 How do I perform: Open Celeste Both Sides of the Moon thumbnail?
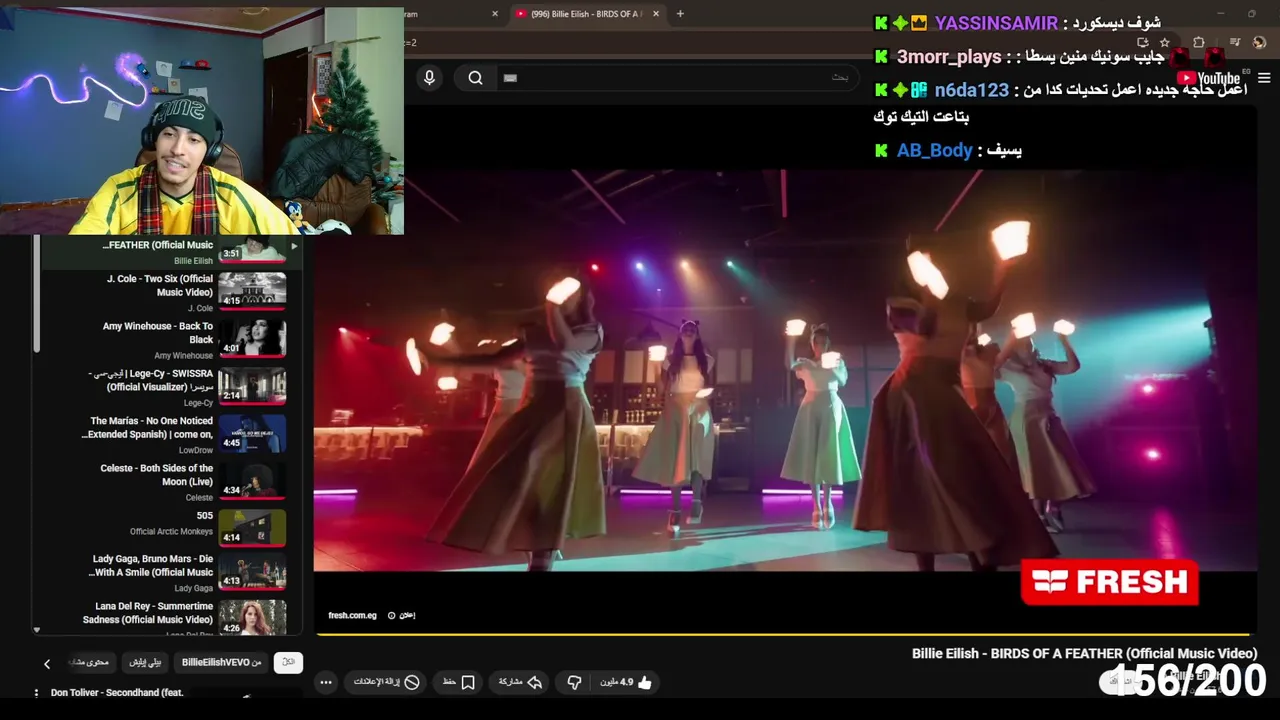click(x=252, y=480)
